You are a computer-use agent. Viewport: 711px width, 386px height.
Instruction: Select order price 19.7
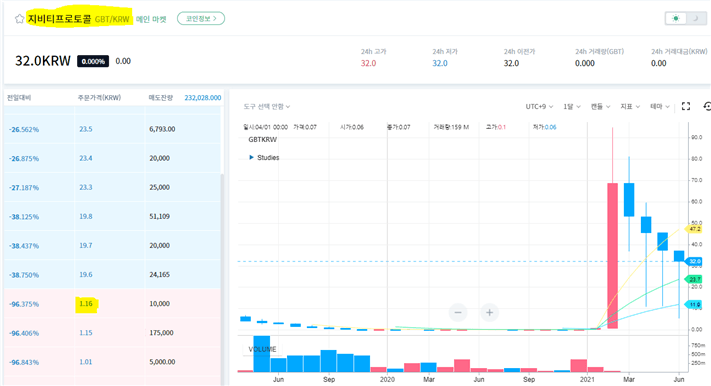click(86, 245)
